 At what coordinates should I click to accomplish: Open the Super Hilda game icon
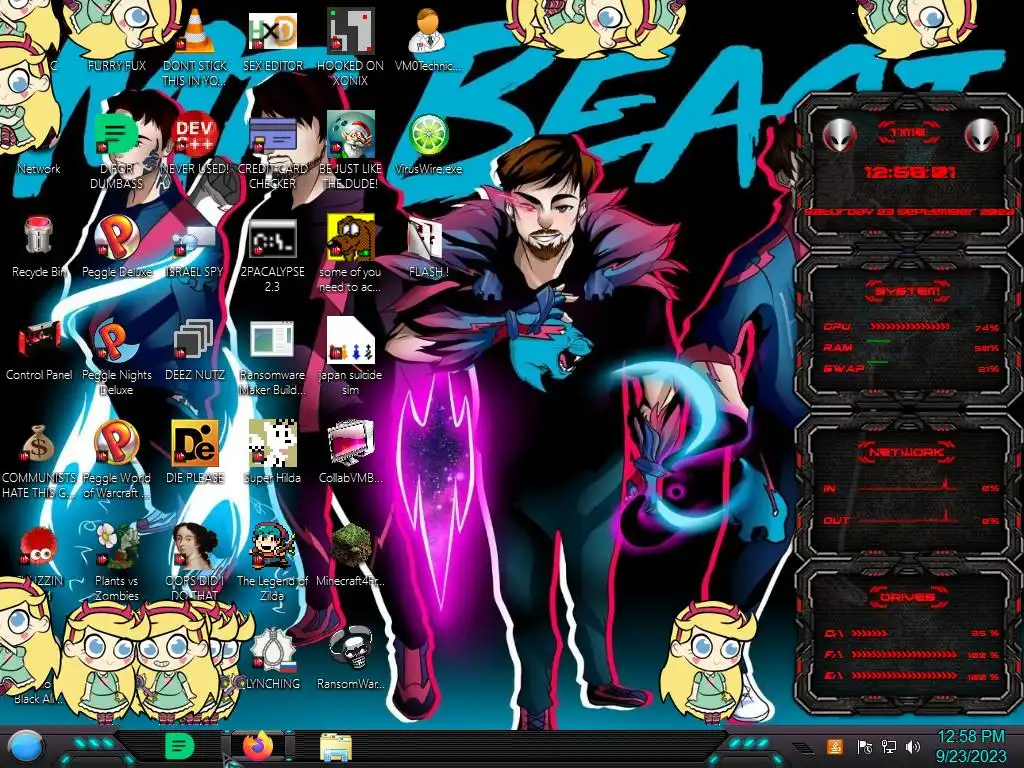tap(273, 443)
